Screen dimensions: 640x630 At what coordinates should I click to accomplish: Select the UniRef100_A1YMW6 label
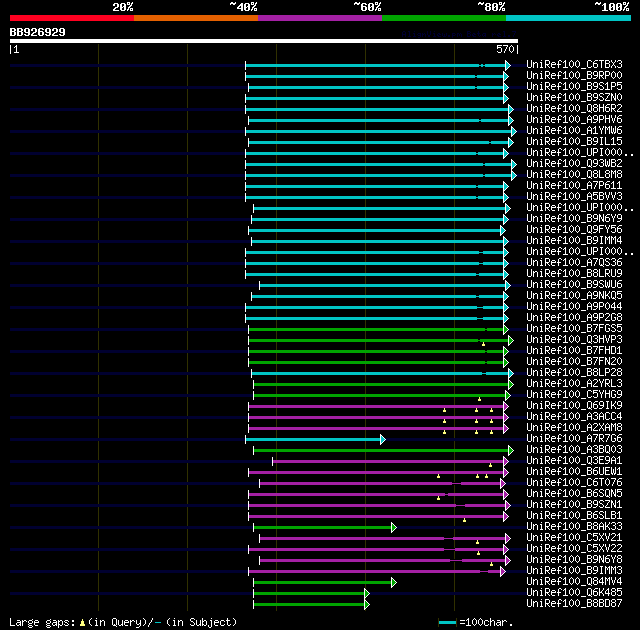(574, 131)
